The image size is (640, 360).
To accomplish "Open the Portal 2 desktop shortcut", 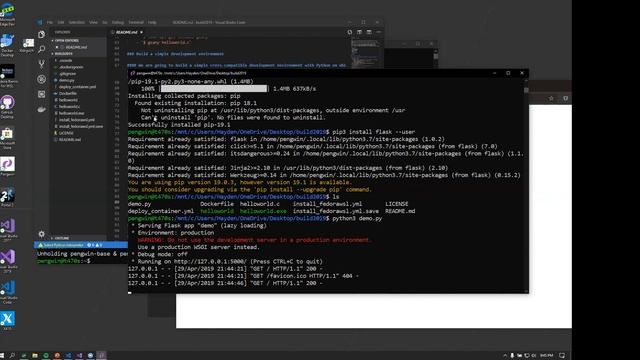I will (x=7, y=198).
